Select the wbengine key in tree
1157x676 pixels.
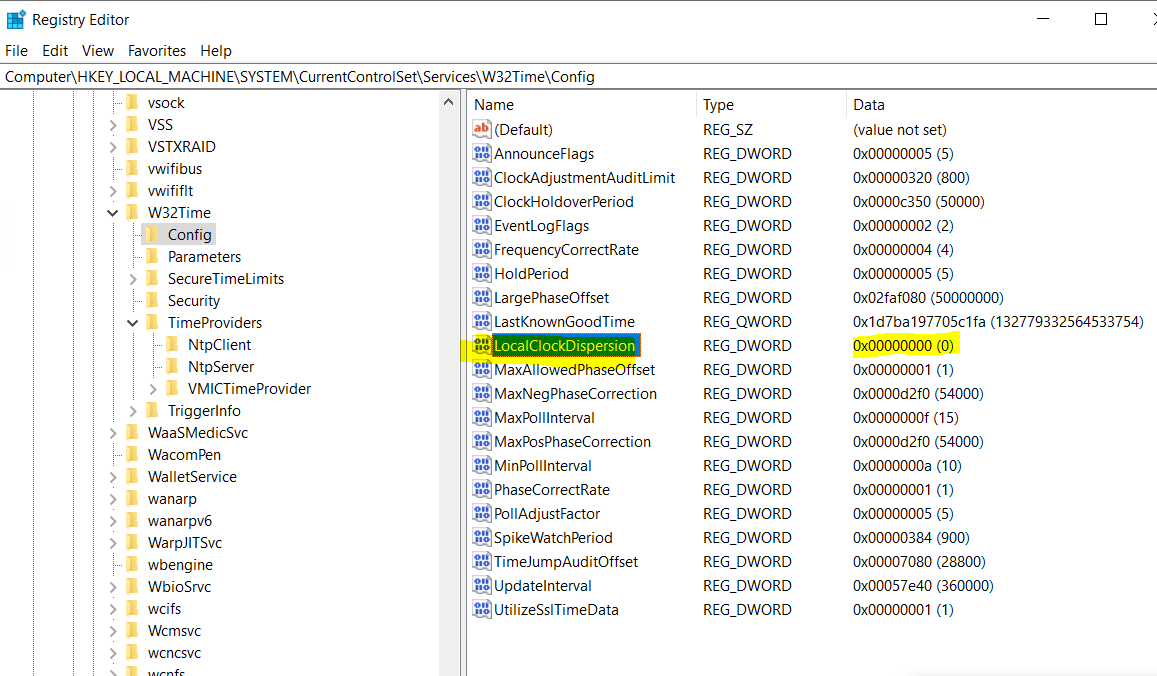point(180,565)
